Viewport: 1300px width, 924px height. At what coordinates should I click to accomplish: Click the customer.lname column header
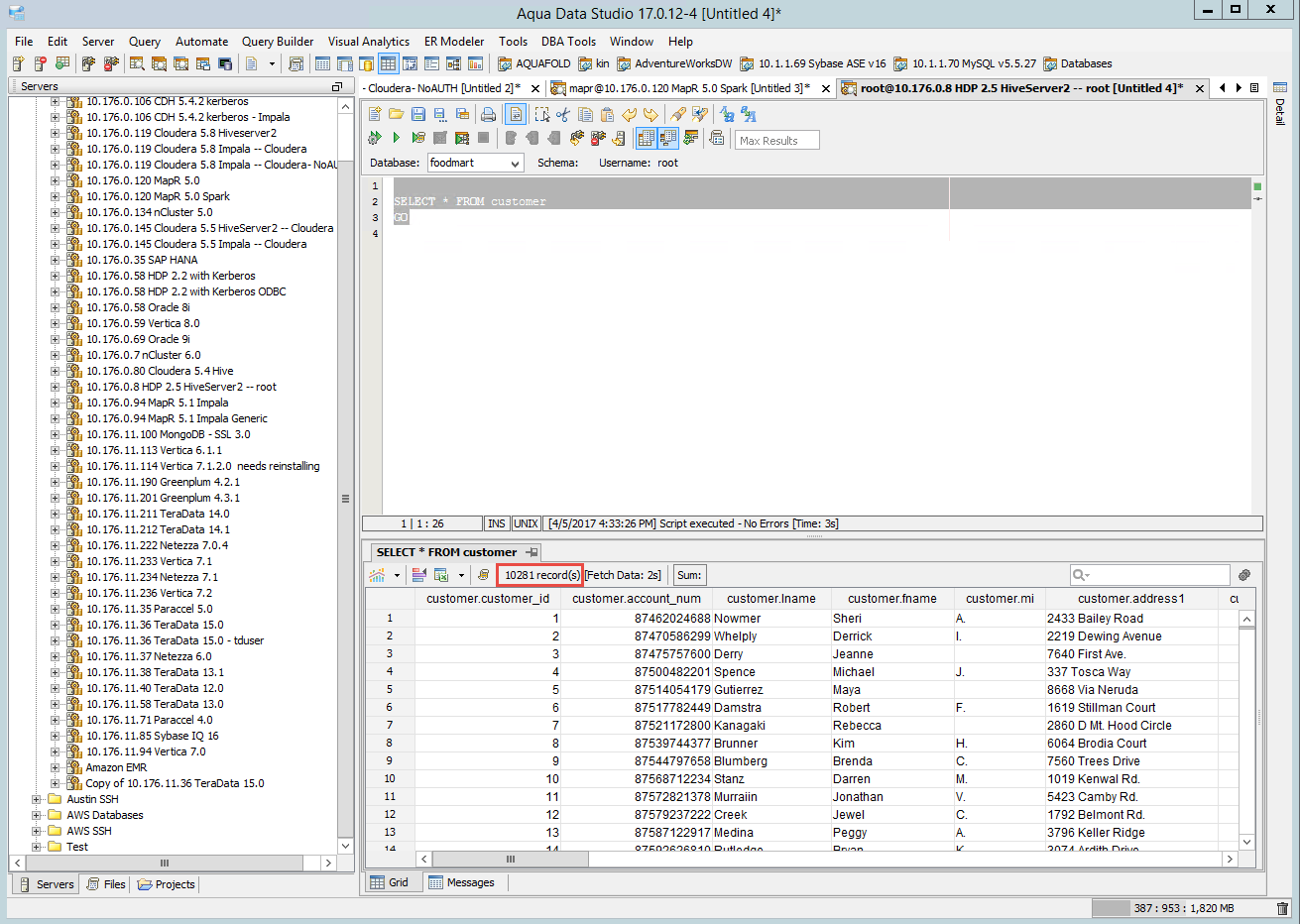pyautogui.click(x=770, y=599)
